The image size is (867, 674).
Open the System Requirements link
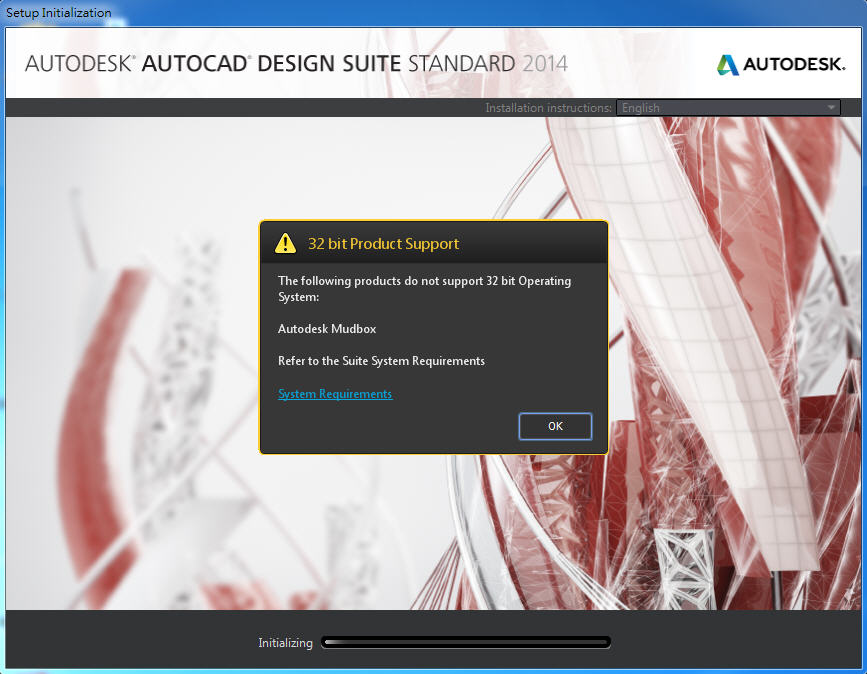(x=335, y=394)
